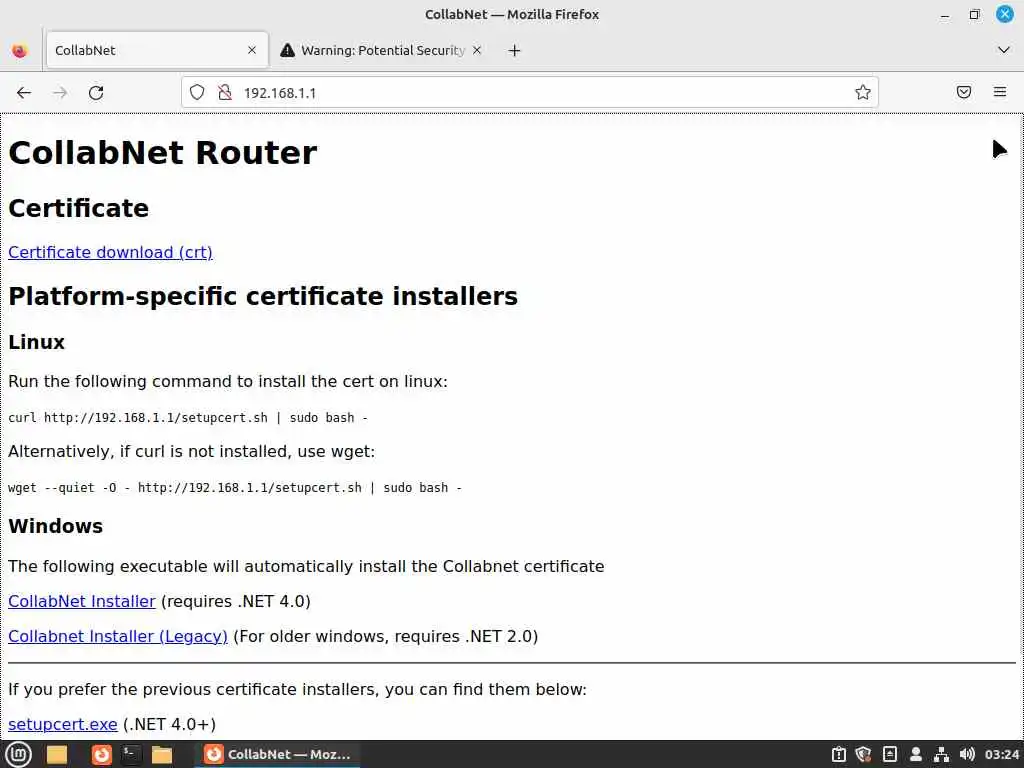Click the user account tray icon
1024x768 pixels.
point(916,754)
